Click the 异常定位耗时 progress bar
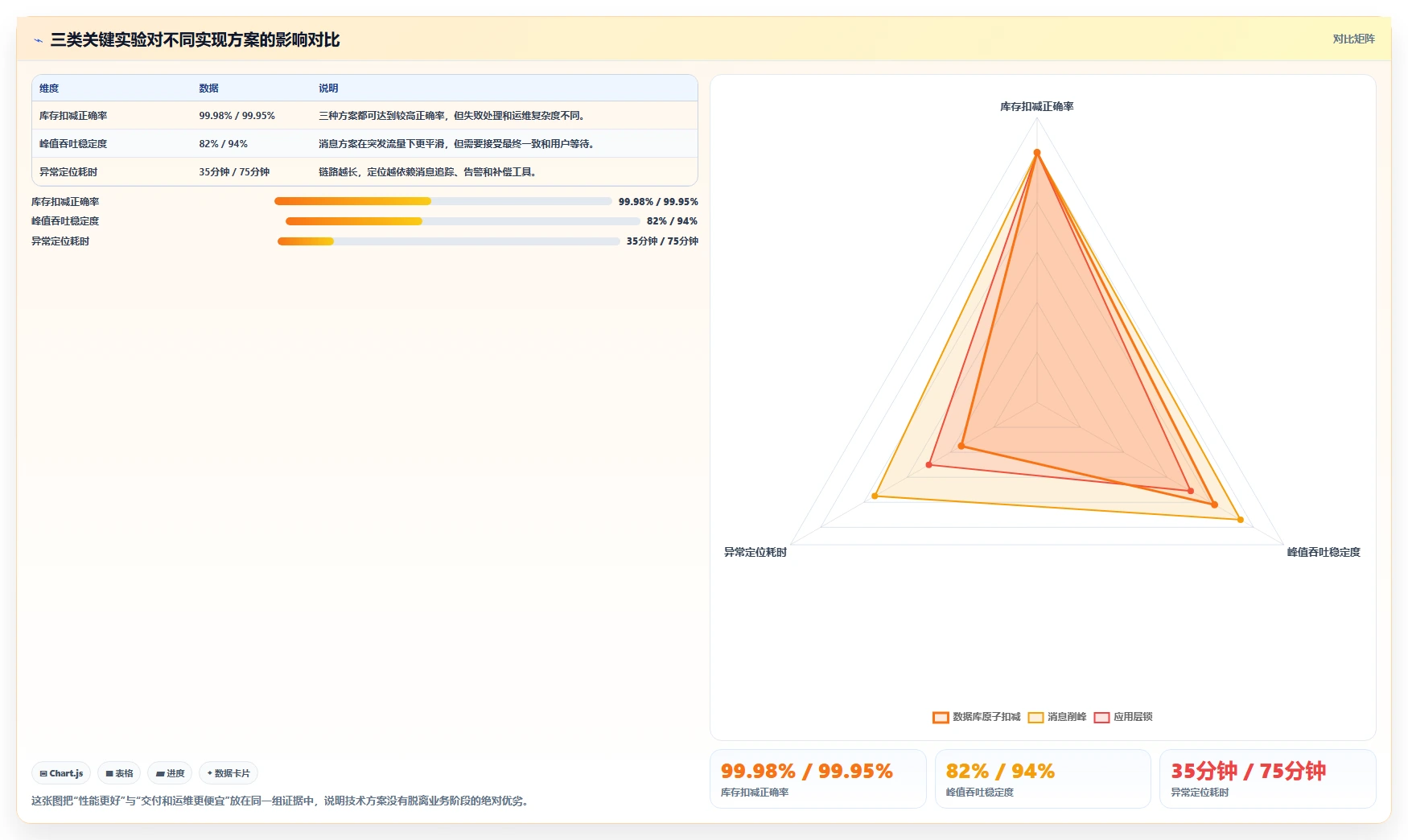The image size is (1408, 840). click(x=449, y=241)
